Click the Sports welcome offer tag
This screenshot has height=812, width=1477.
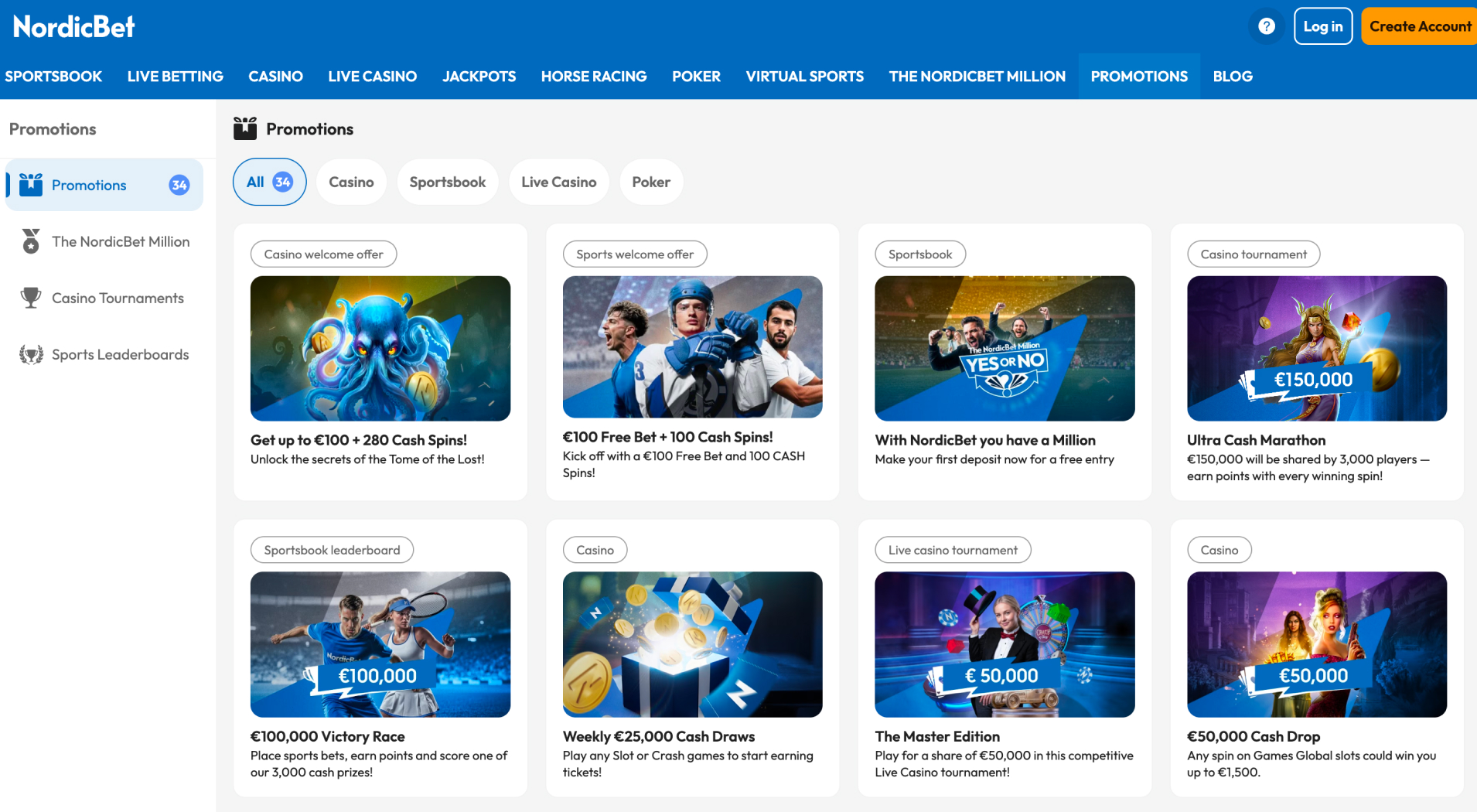tap(635, 254)
